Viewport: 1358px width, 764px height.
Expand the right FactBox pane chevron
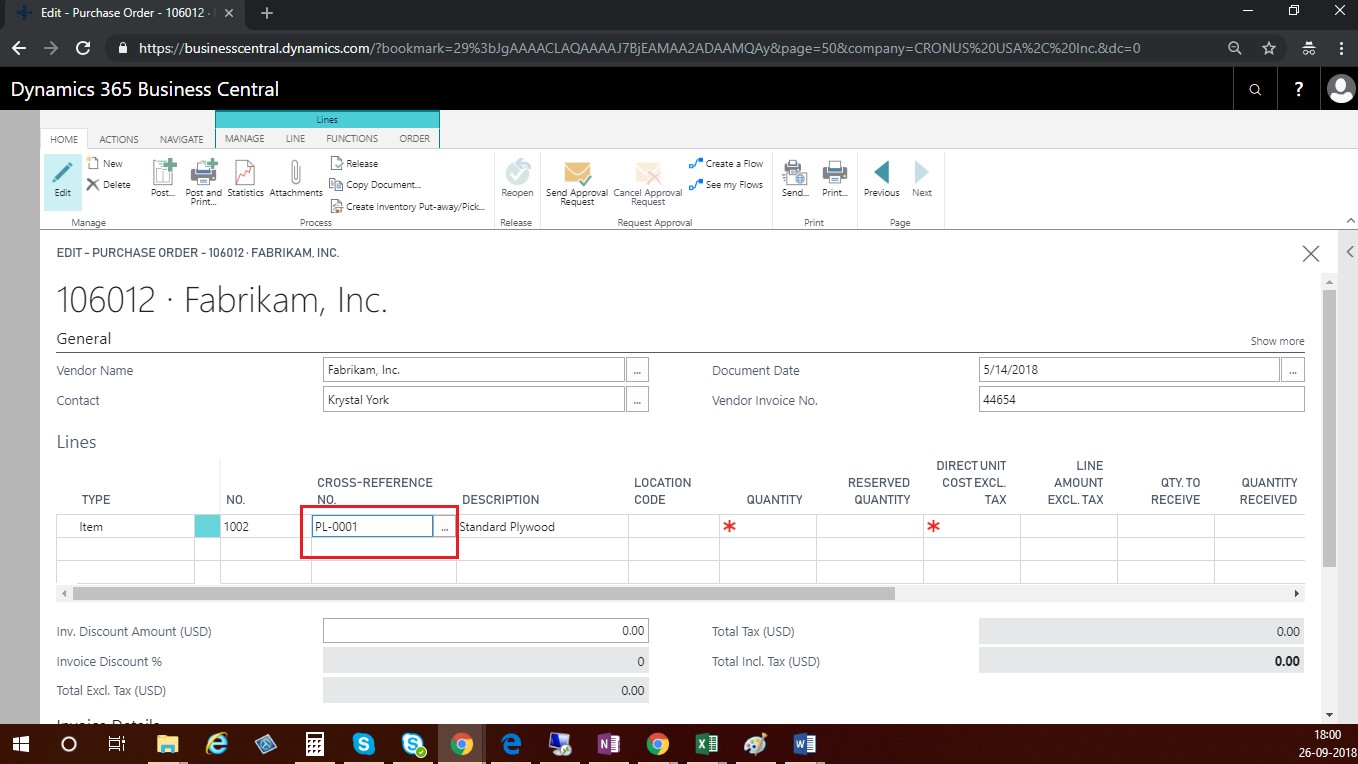tap(1350, 252)
